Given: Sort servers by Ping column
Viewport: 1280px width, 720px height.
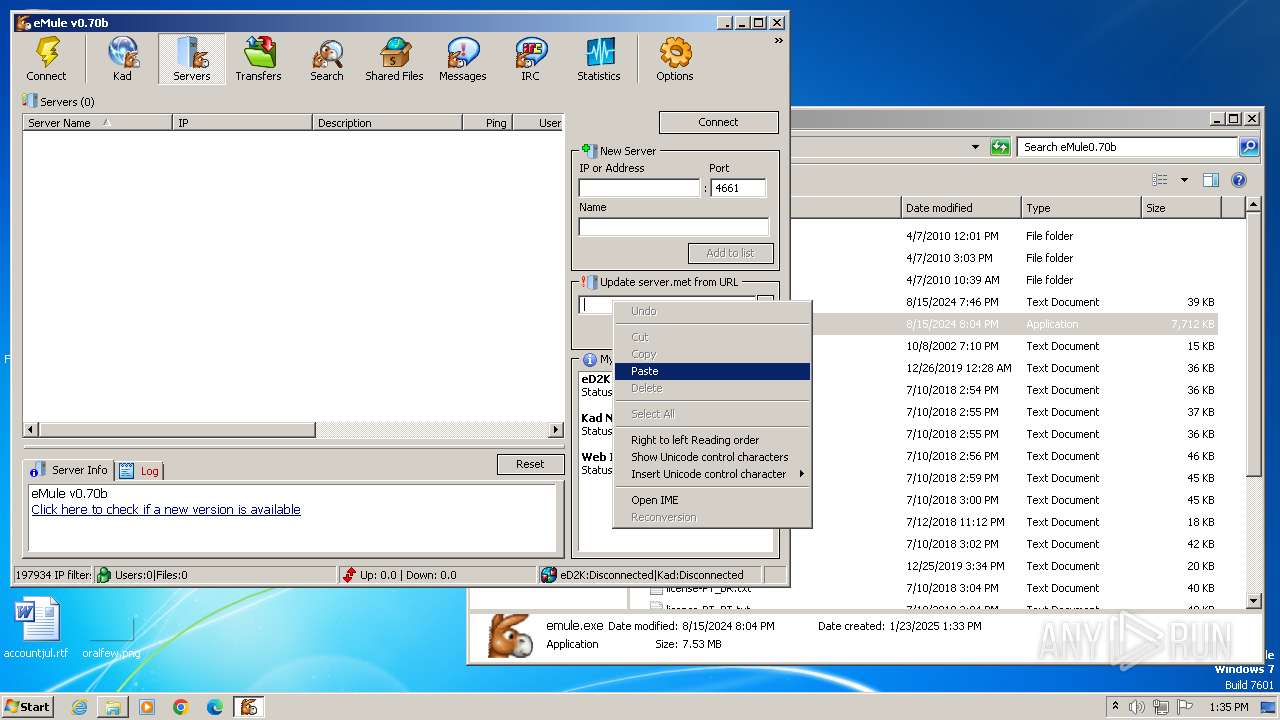Looking at the screenshot, I should pos(487,123).
